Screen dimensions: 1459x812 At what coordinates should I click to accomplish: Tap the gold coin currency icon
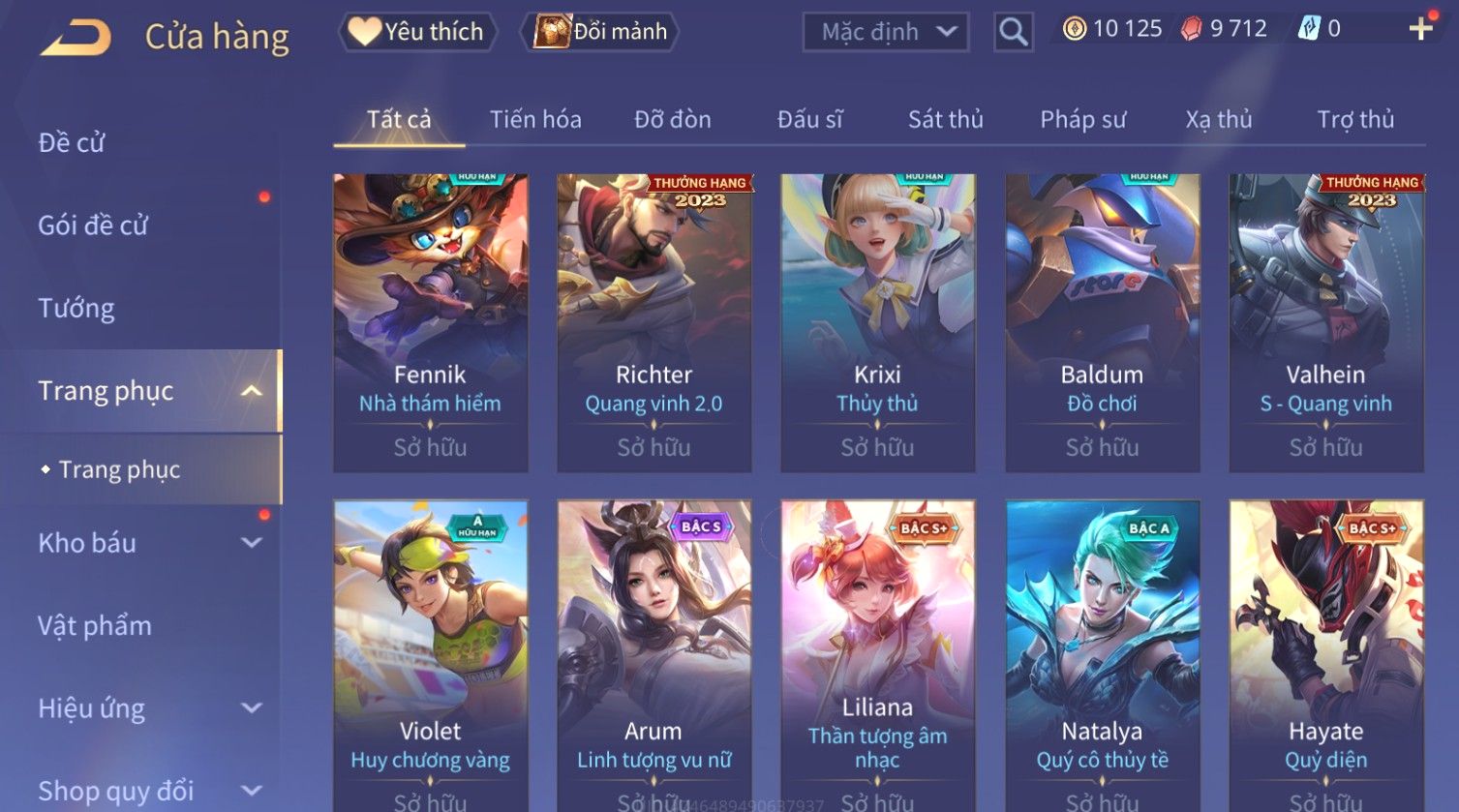1075,29
